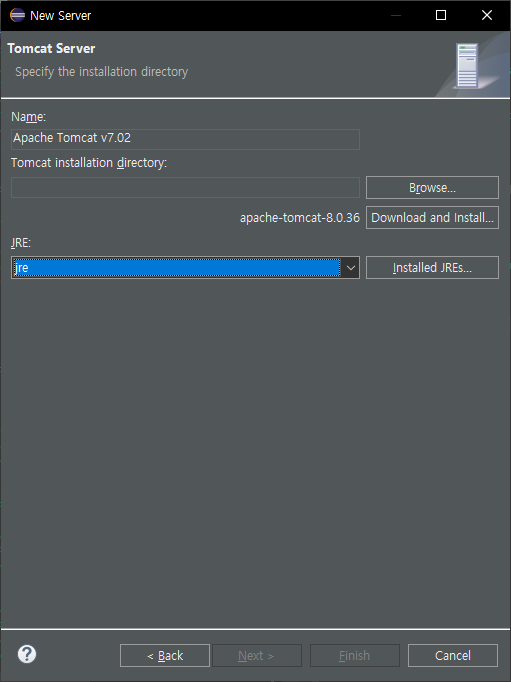Close the New Server dialog with X
The image size is (511, 682).
tap(487, 16)
